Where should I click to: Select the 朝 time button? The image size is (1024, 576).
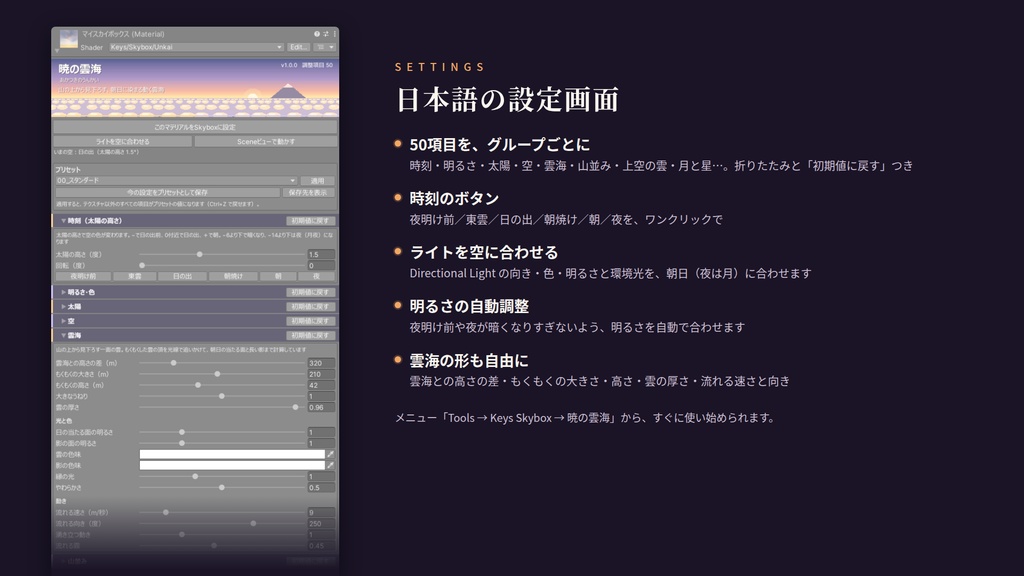(278, 276)
